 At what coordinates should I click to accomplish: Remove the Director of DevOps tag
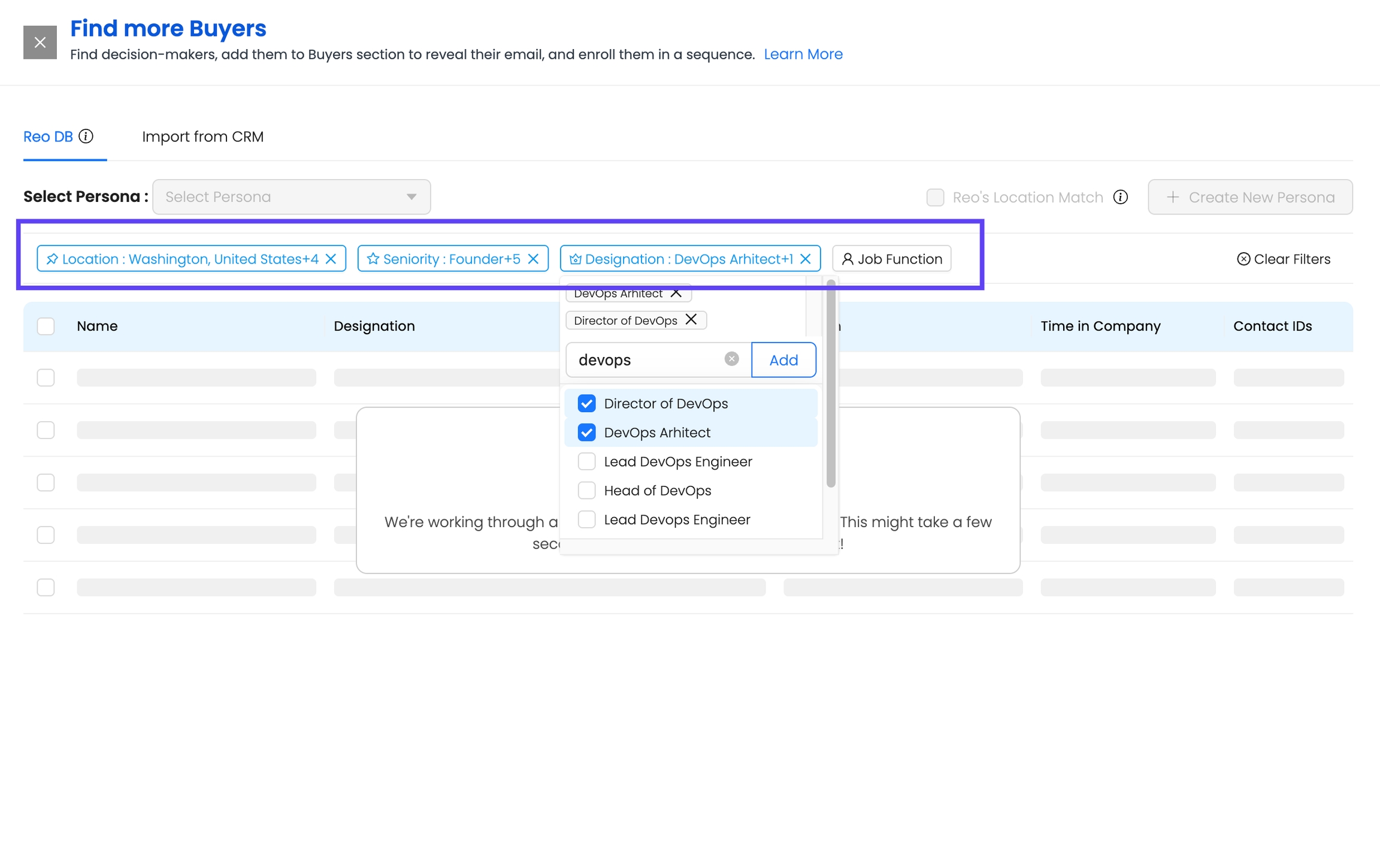(x=691, y=320)
